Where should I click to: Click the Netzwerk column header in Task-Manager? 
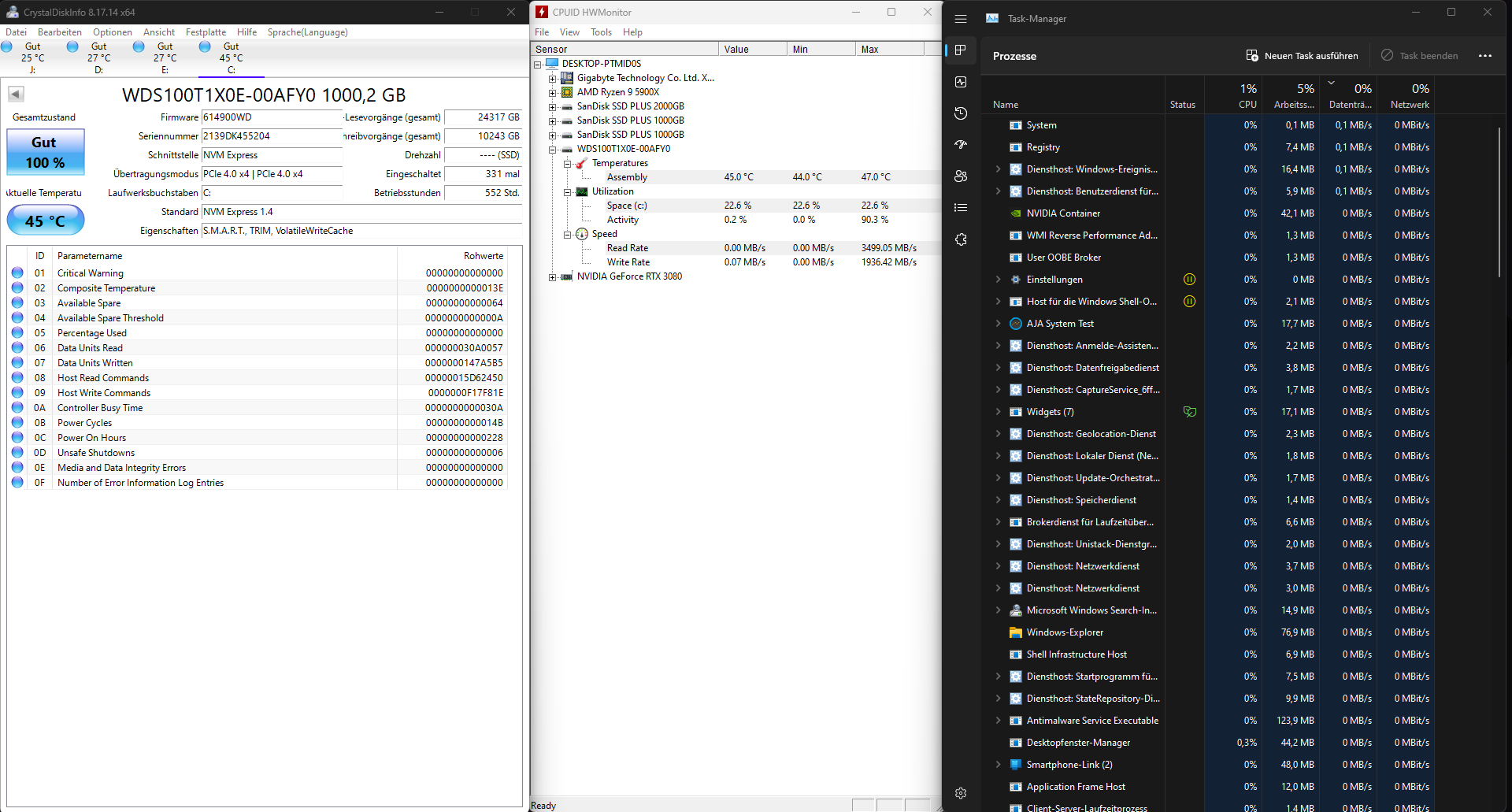coord(1404,95)
